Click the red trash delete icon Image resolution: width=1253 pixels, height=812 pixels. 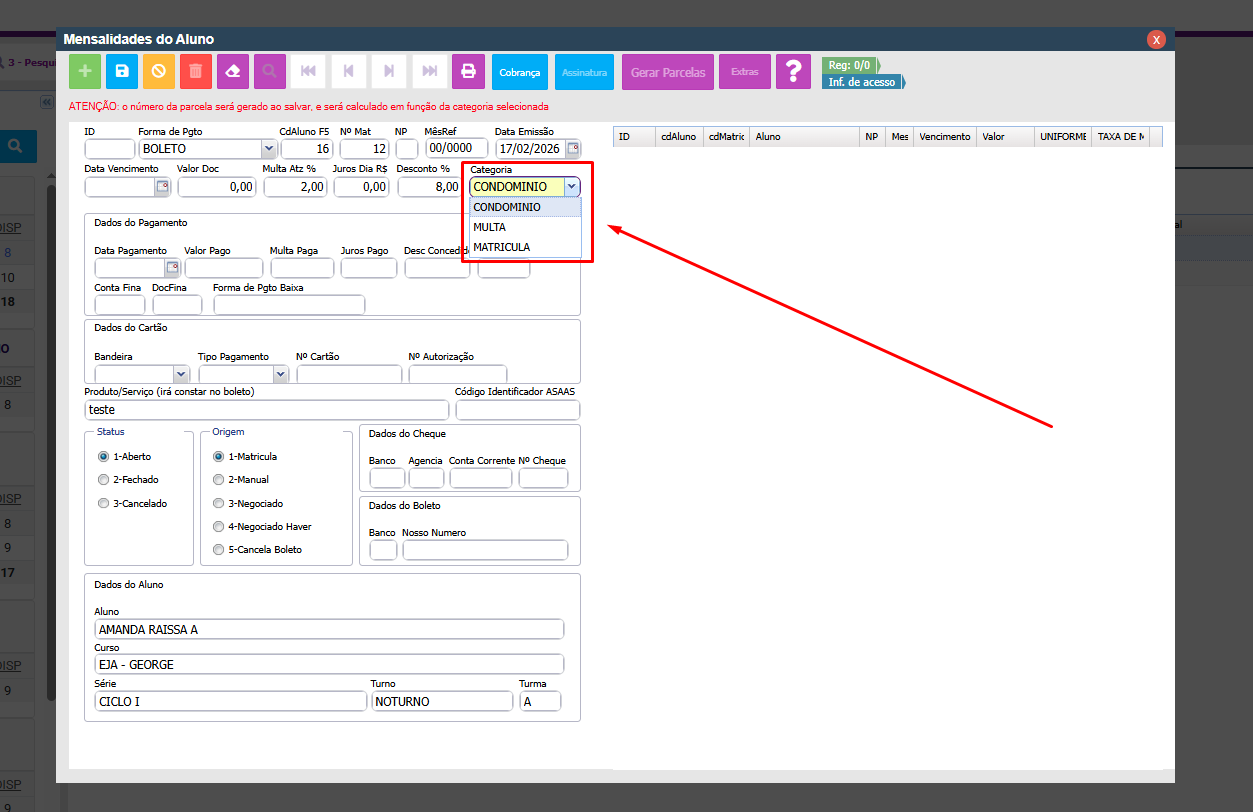pos(196,72)
